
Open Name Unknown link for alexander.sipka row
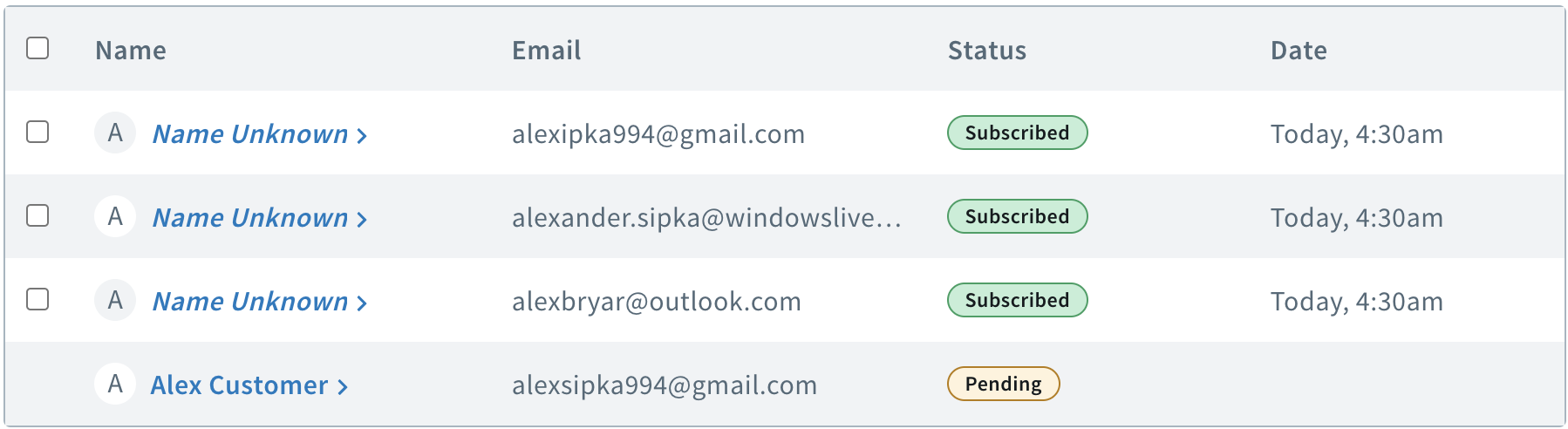pyautogui.click(x=250, y=218)
